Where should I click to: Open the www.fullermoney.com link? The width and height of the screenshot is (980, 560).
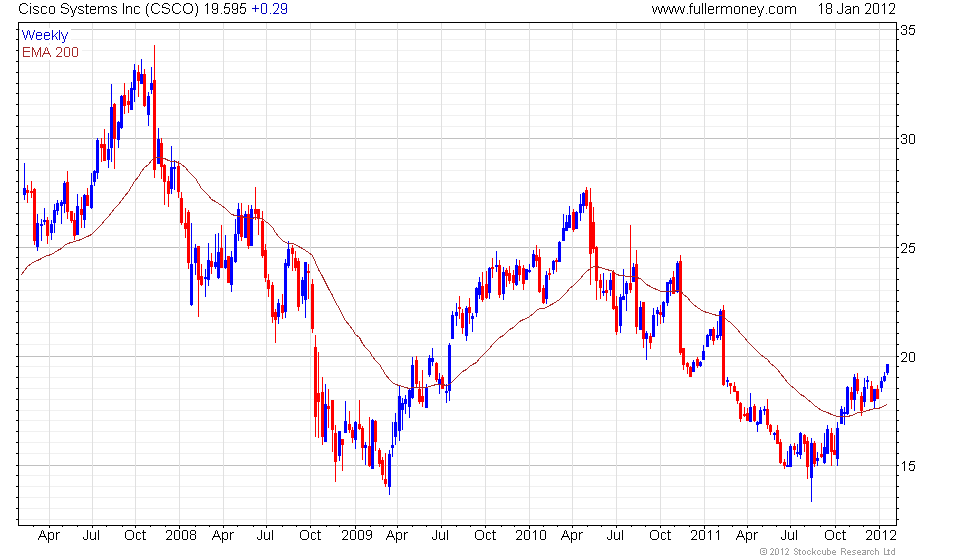click(x=724, y=9)
